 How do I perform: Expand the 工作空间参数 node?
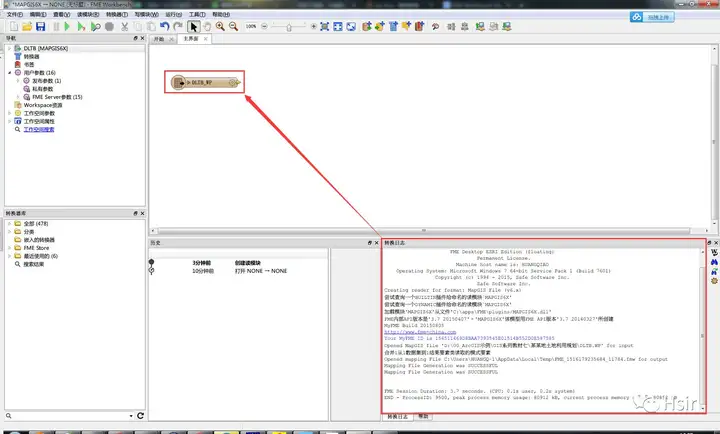click(x=9, y=113)
